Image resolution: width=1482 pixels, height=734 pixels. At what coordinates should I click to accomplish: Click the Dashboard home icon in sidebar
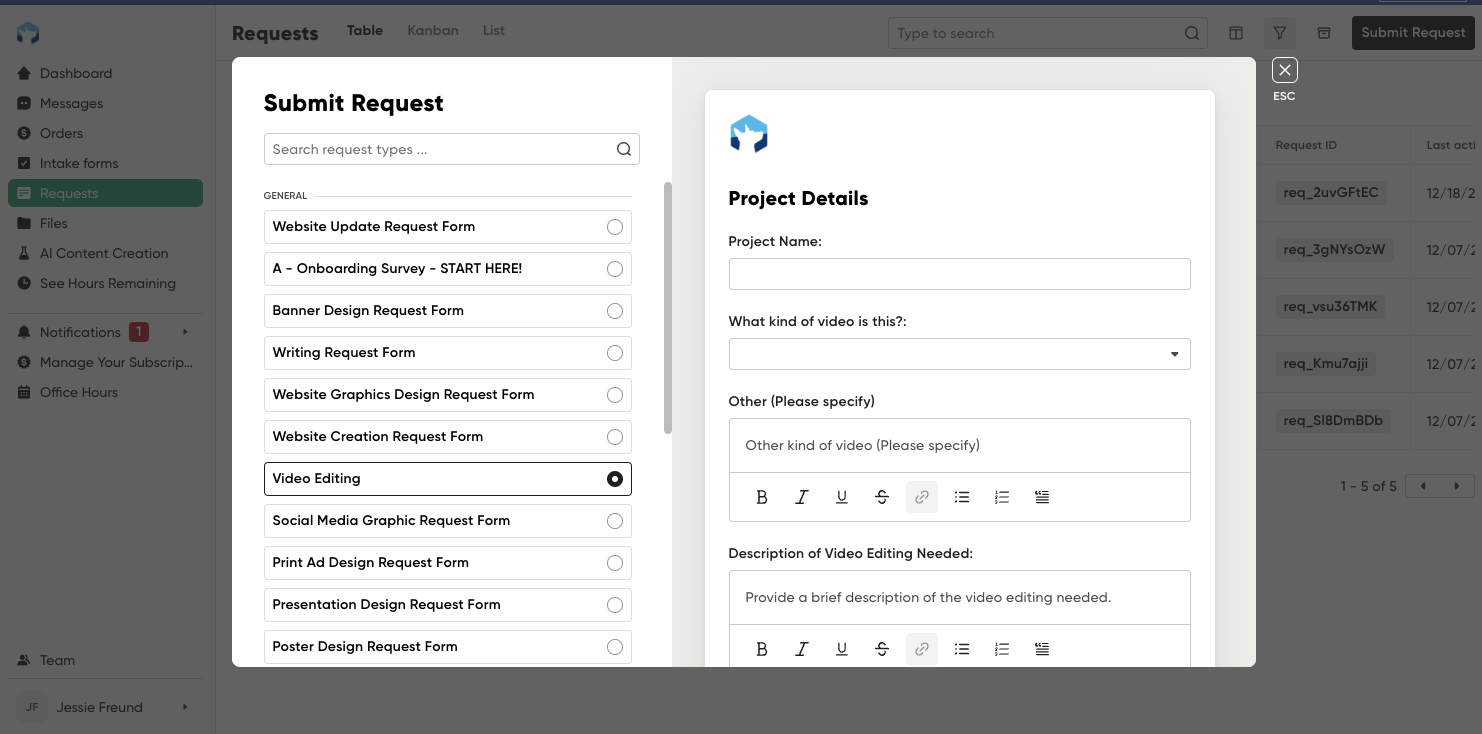(x=24, y=73)
